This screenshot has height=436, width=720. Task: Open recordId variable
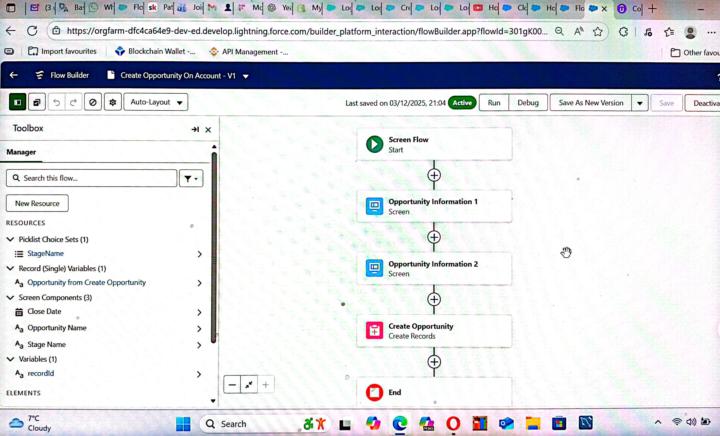pyautogui.click(x=40, y=373)
